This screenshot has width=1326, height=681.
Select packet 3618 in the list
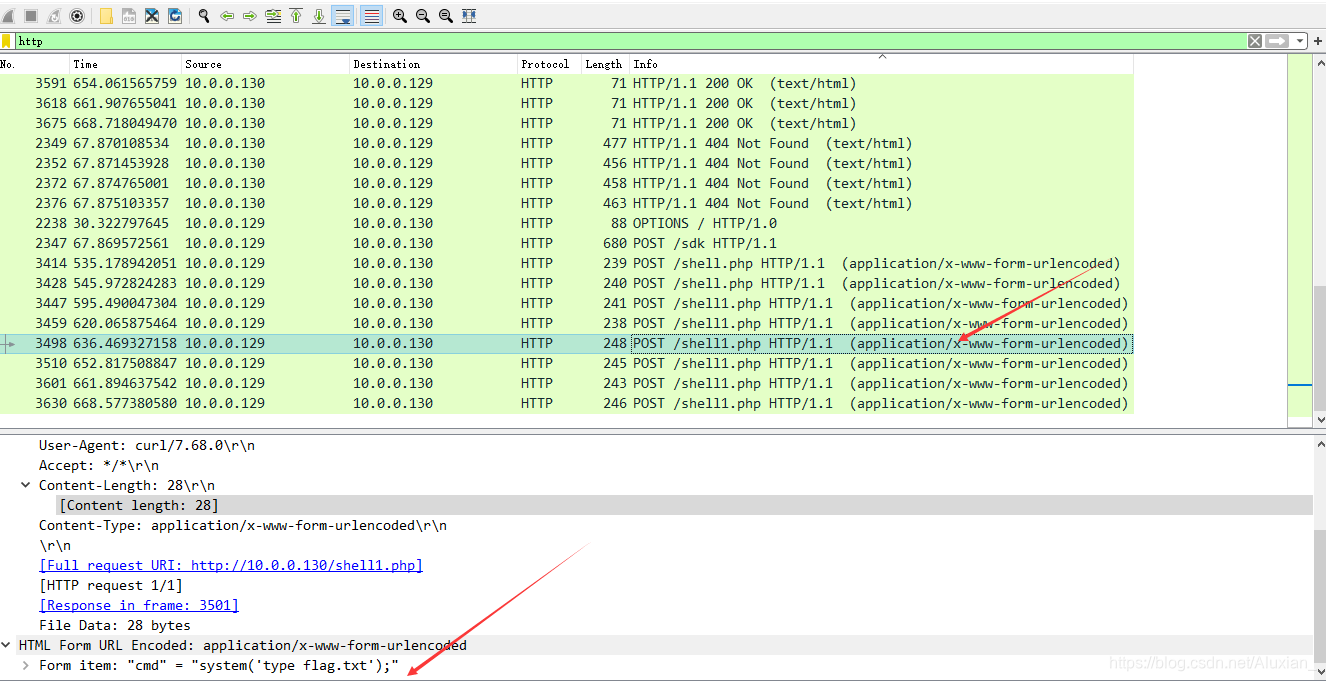click(566, 103)
